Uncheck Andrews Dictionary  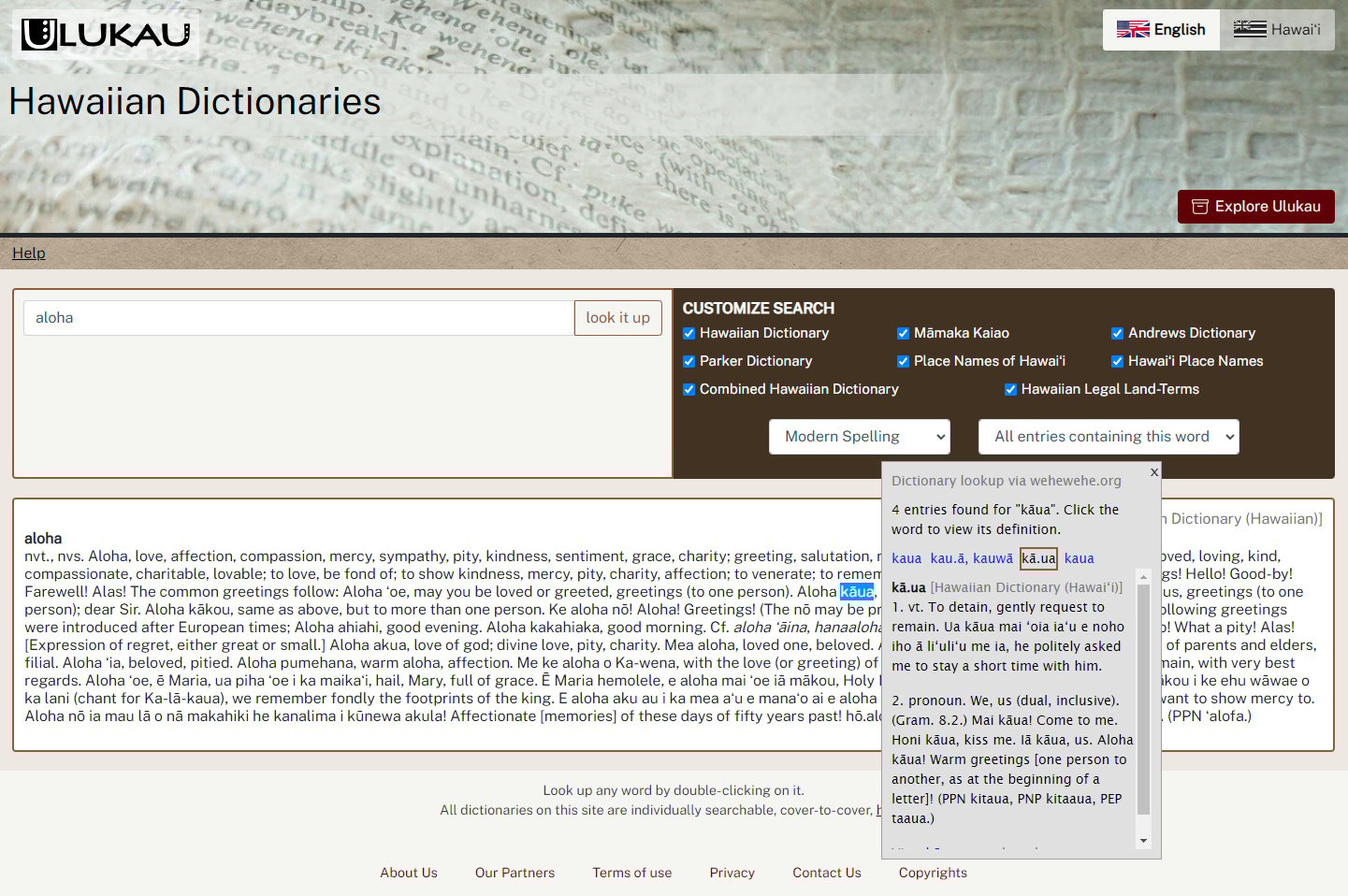click(x=1117, y=333)
